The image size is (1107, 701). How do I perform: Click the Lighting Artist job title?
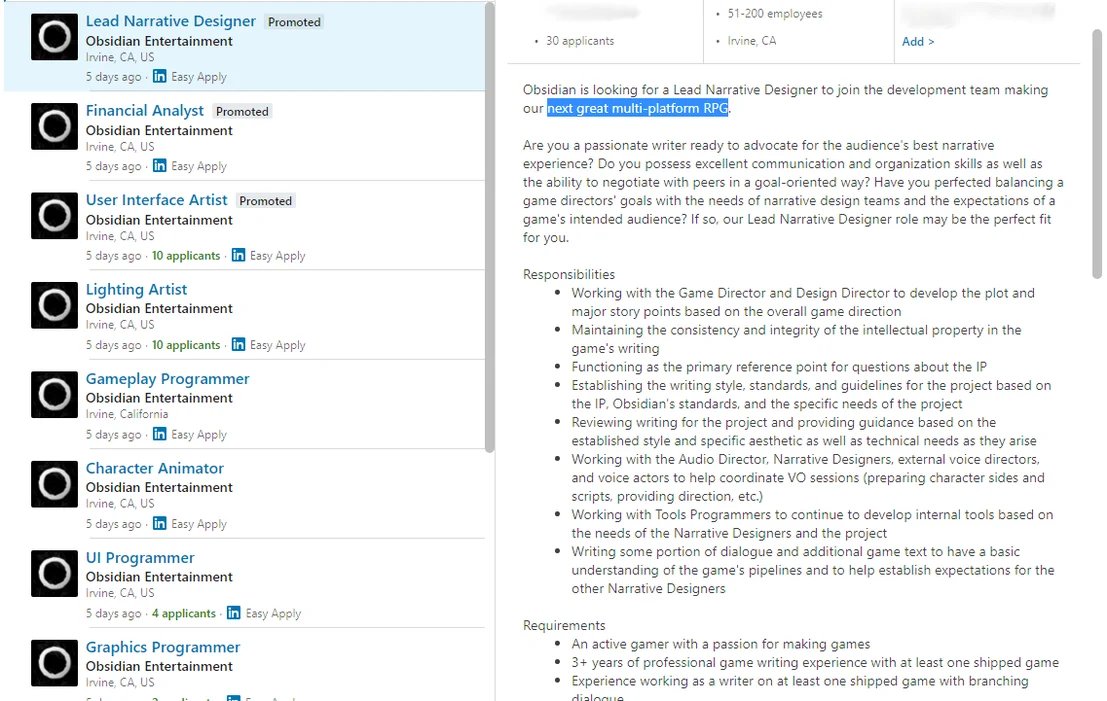coord(136,290)
